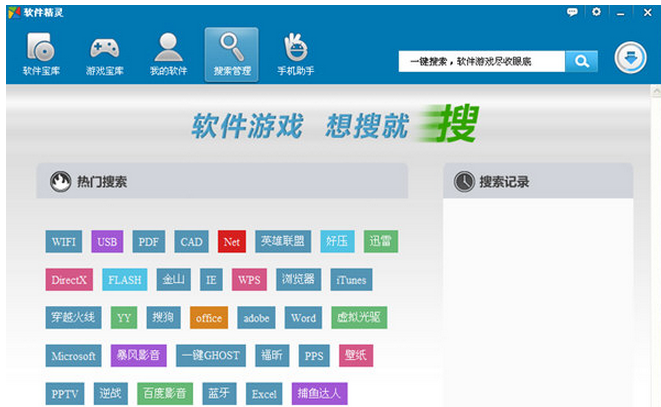661x407 pixels.
Task: Click the red Net tag
Action: pyautogui.click(x=232, y=242)
